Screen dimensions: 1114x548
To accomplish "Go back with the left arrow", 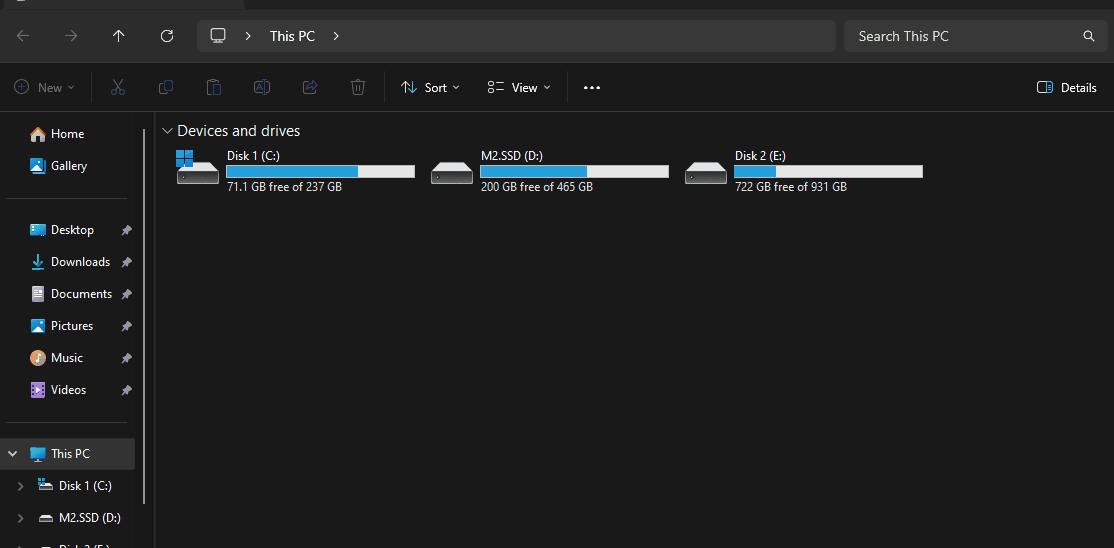I will (x=23, y=36).
